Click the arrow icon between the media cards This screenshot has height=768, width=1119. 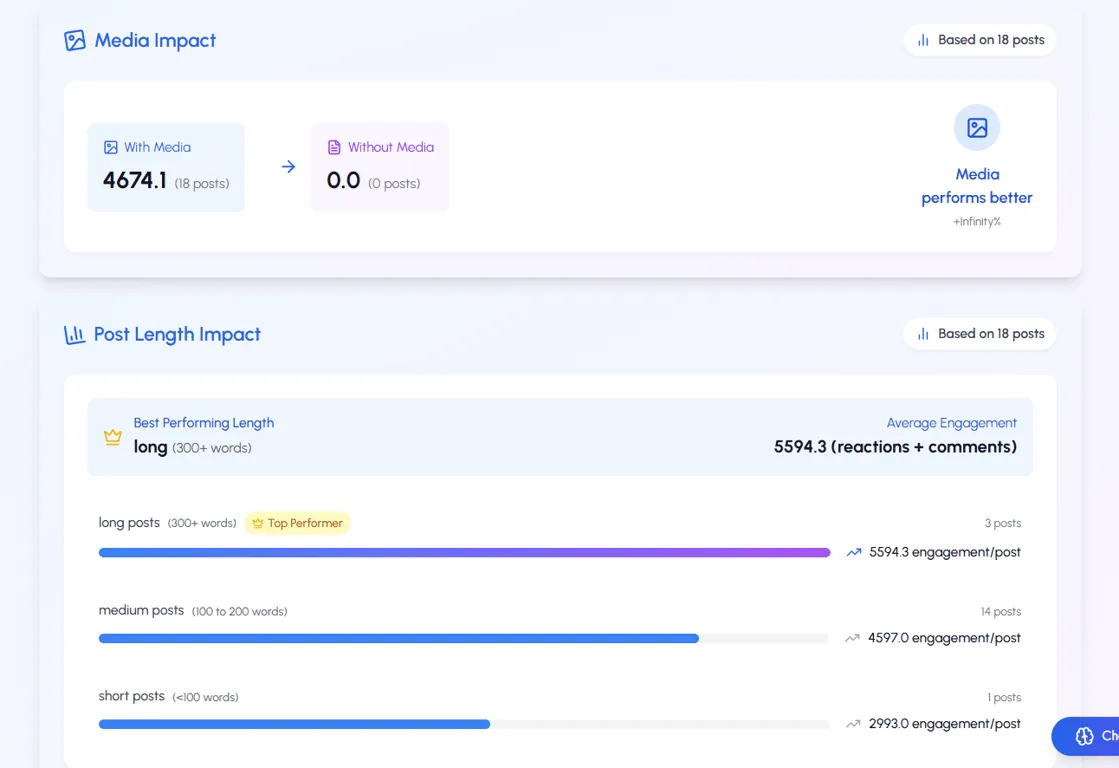[x=287, y=167]
